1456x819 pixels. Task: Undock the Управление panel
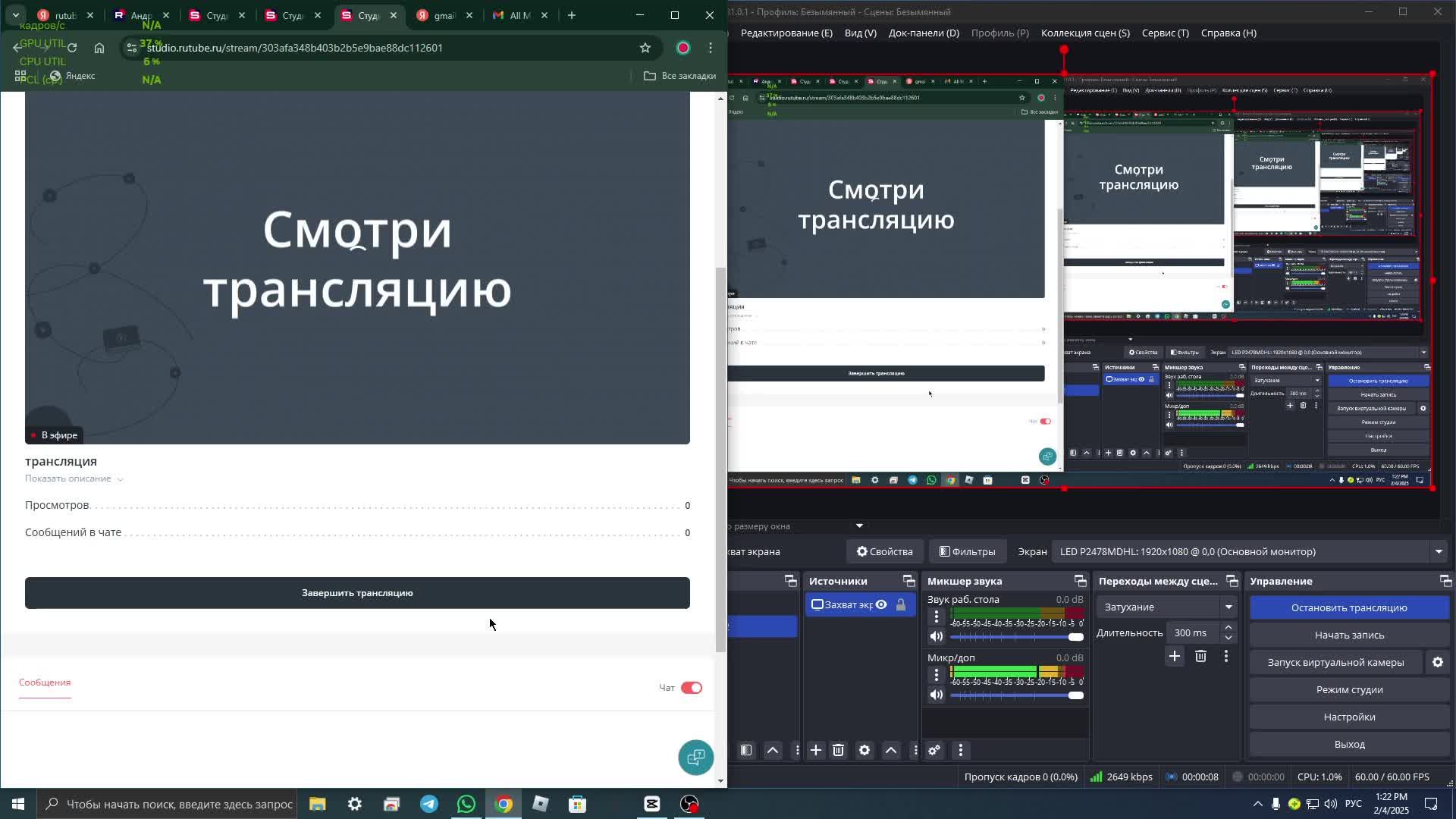[x=1445, y=581]
